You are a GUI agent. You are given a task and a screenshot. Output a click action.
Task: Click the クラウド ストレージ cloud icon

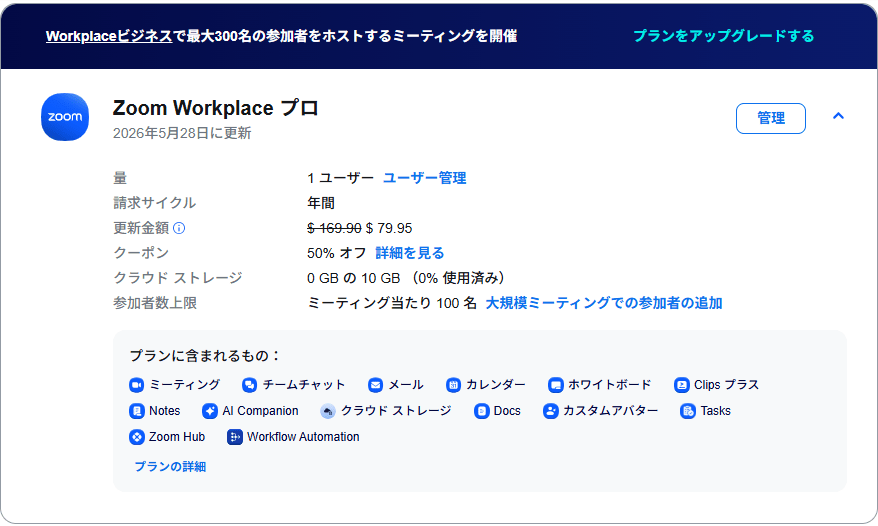[x=328, y=411]
